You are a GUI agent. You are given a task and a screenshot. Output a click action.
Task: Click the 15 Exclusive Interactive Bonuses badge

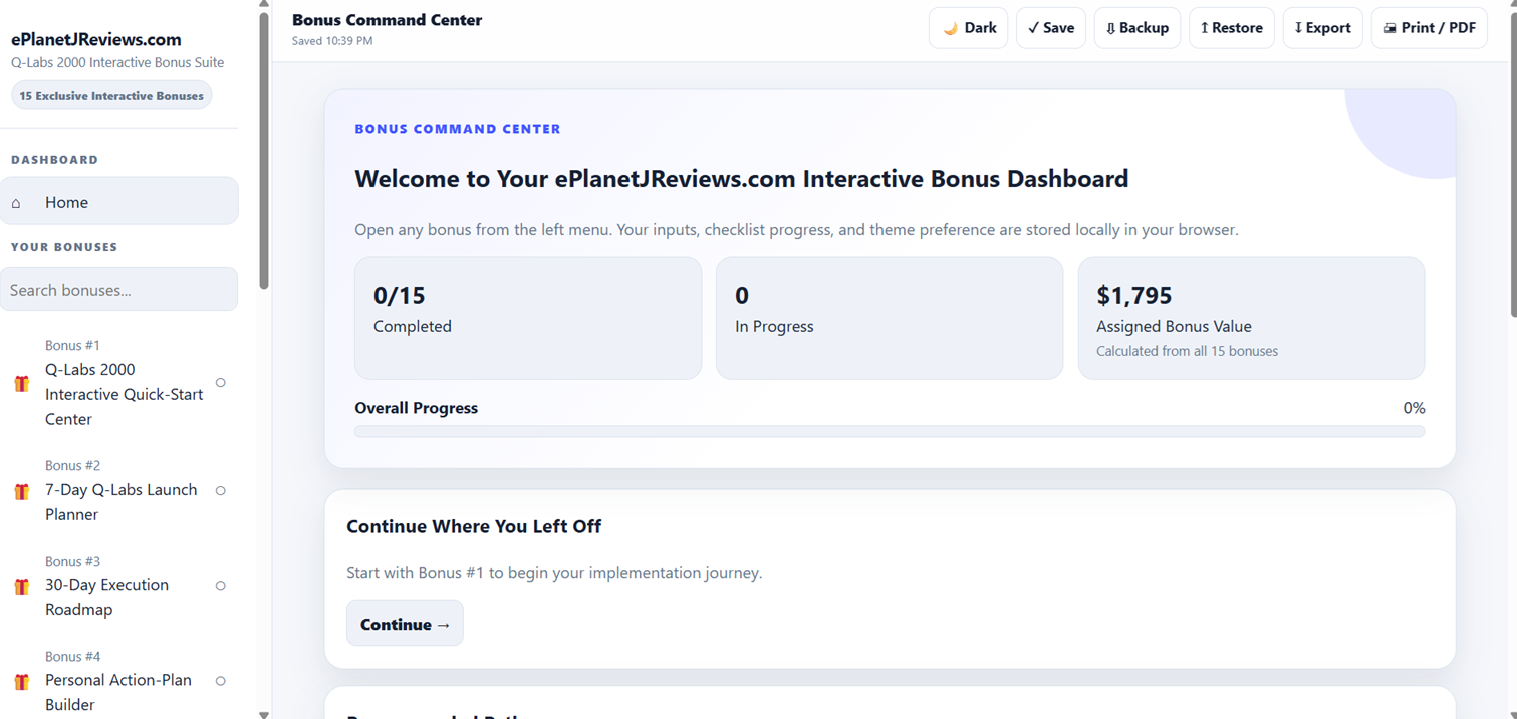coord(112,96)
